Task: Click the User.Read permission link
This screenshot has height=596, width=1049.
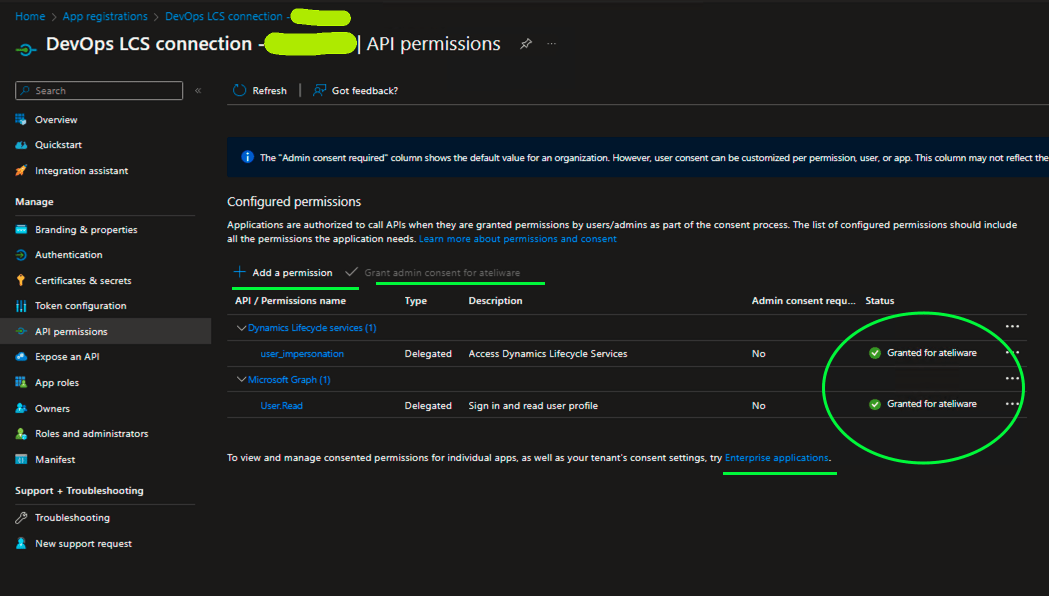Action: tap(282, 405)
